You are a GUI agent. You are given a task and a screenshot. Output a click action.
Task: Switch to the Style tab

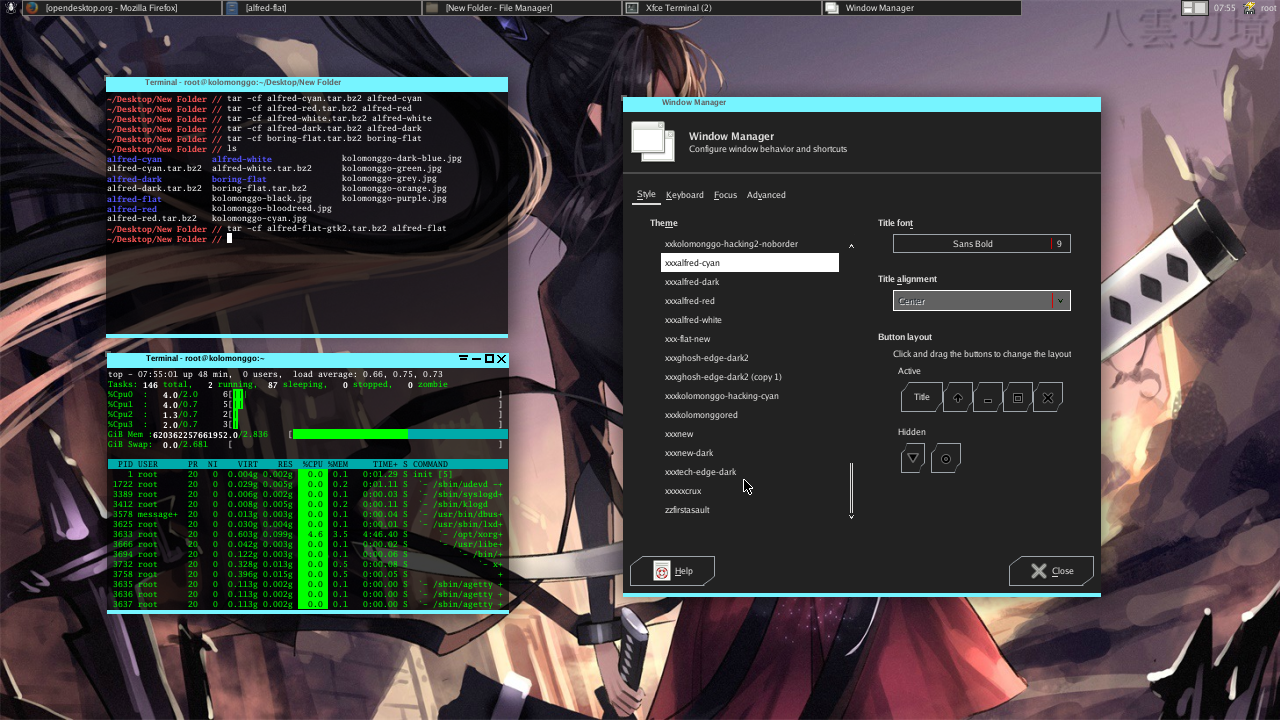tap(646, 195)
